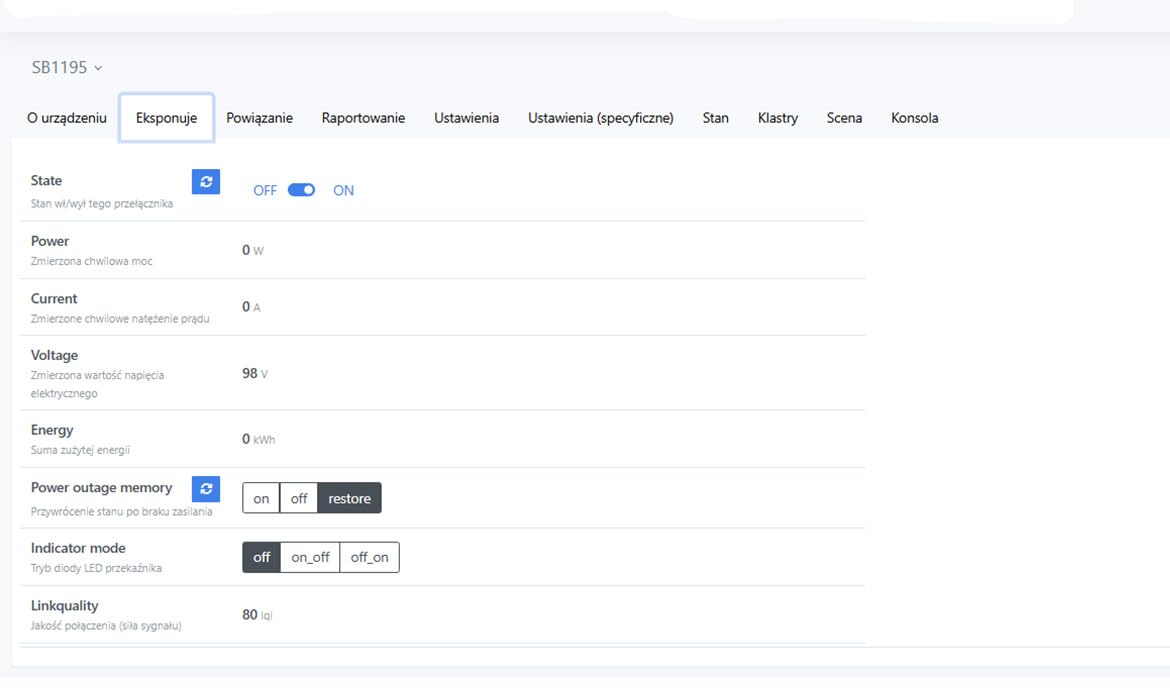The width and height of the screenshot is (1170, 700).
Task: Refresh the State value
Action: pos(206,181)
